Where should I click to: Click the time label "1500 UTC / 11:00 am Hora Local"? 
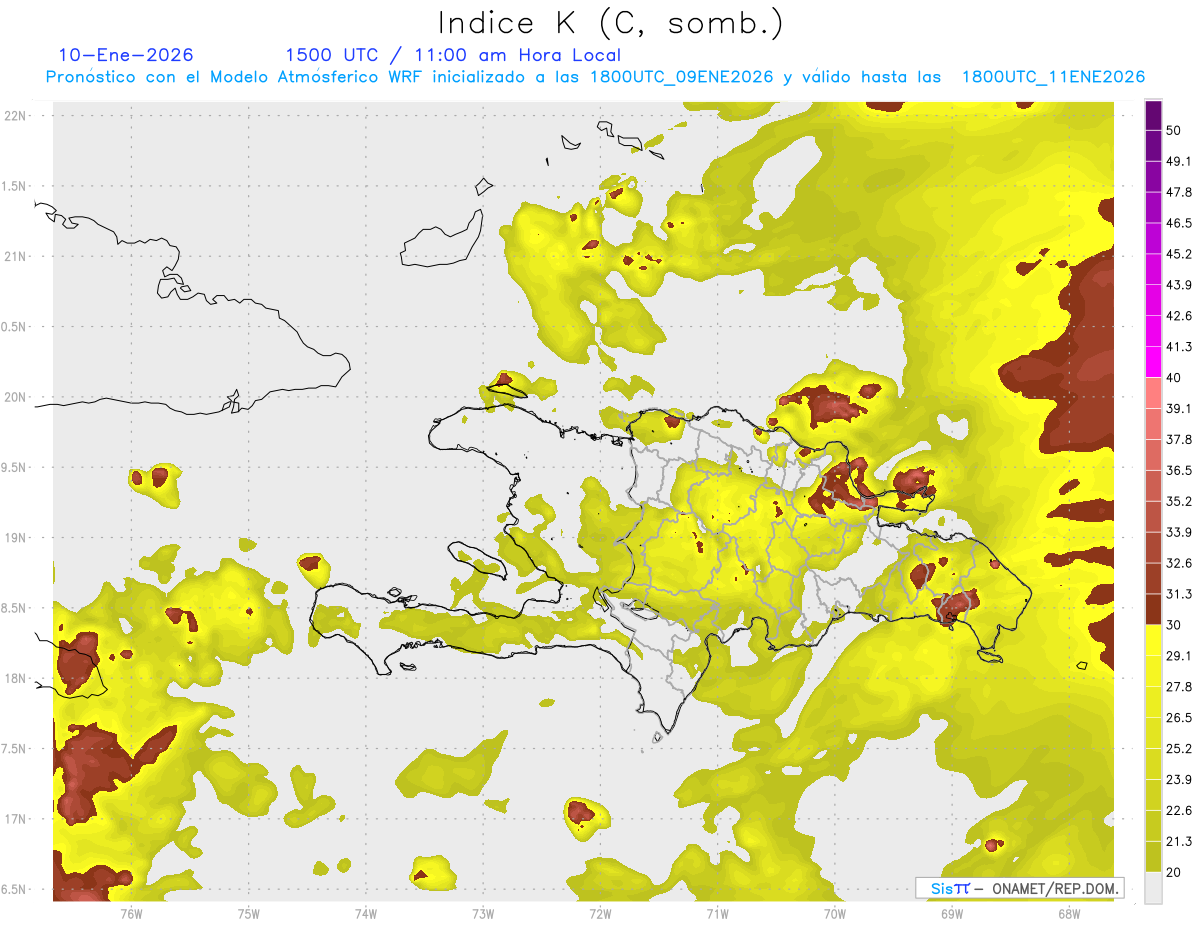click(x=453, y=55)
